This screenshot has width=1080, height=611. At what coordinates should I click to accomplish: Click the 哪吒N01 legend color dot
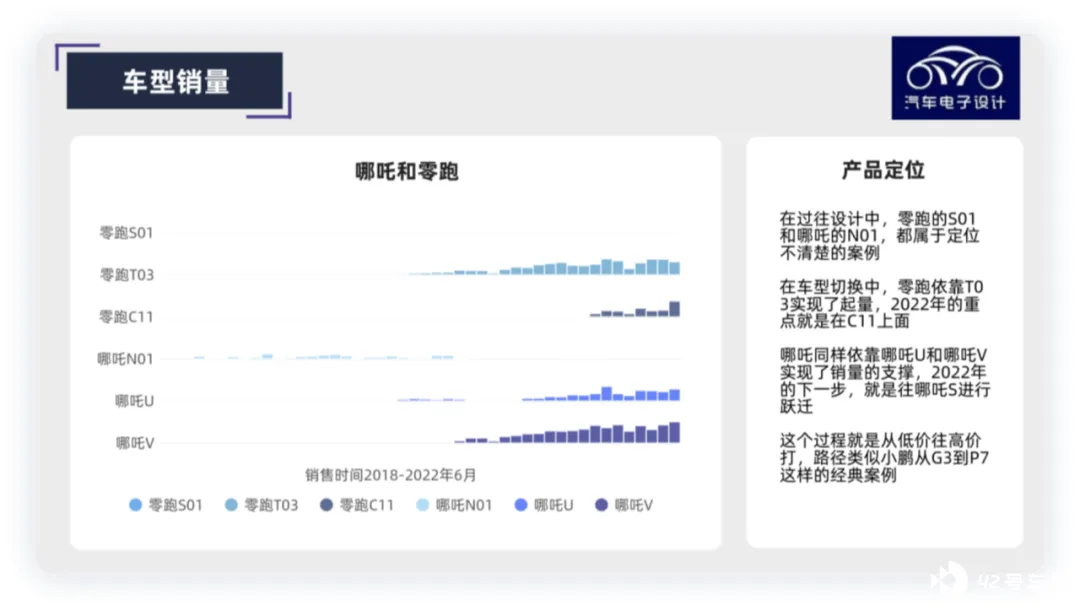click(x=423, y=505)
